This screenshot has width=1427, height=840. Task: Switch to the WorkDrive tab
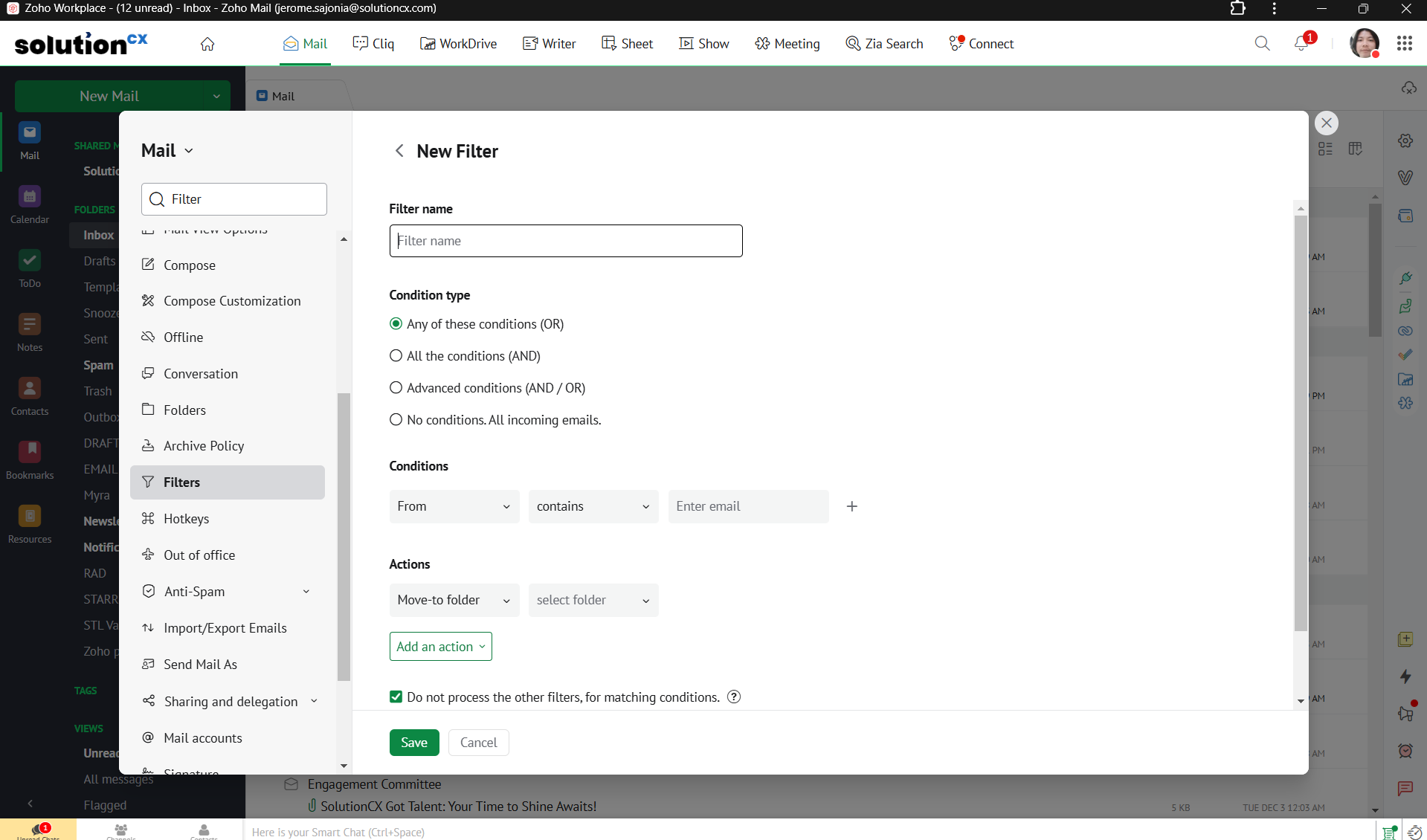point(459,44)
